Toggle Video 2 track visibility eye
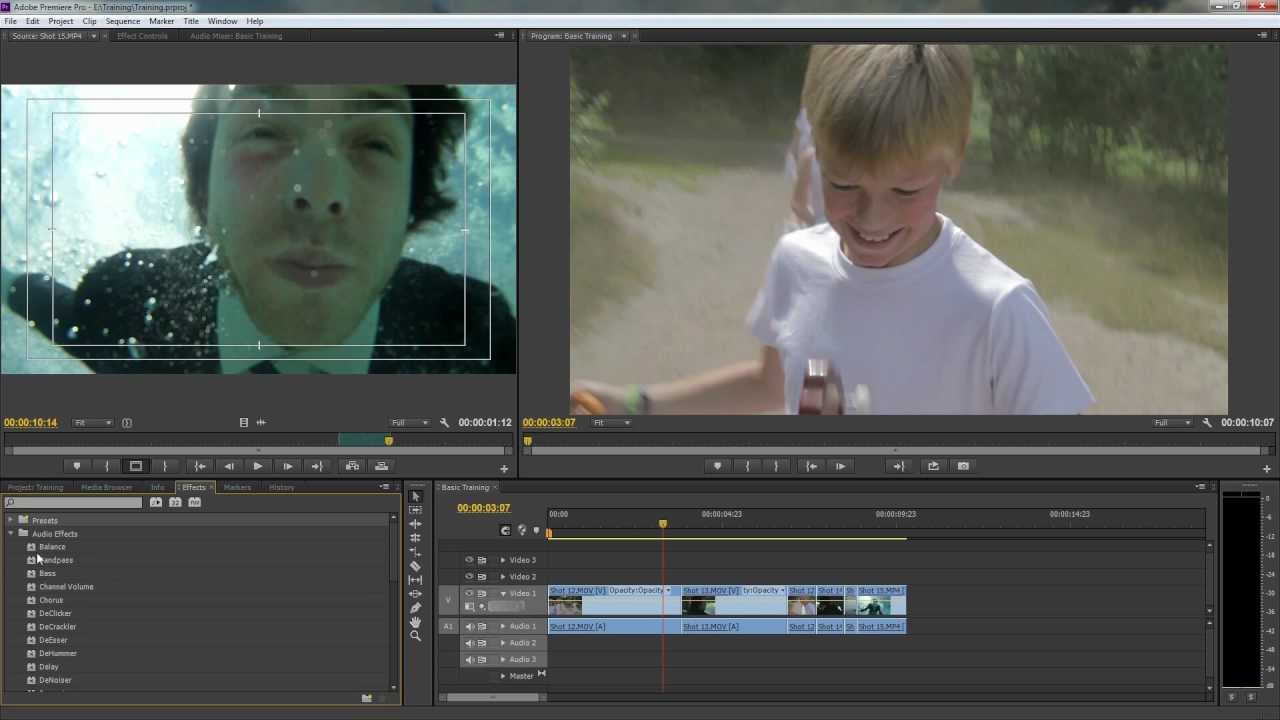Viewport: 1280px width, 720px height. [469, 576]
